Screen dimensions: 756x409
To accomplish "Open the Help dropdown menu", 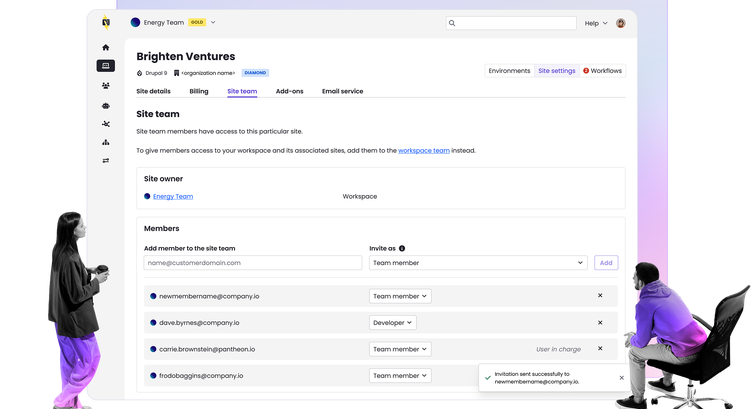I will (x=596, y=23).
